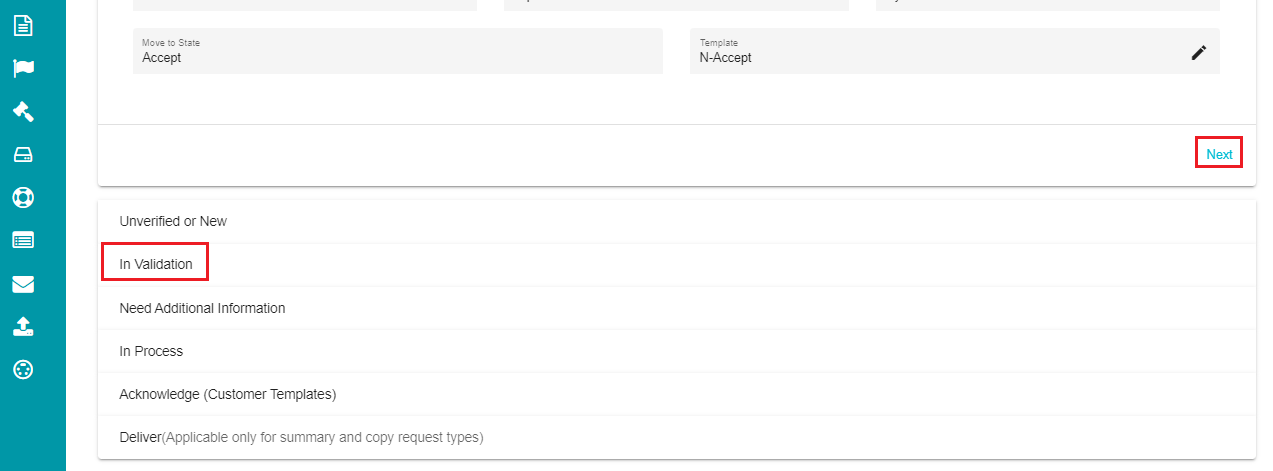The height and width of the screenshot is (471, 1273).
Task: Open the In Process section
Action: pos(677,351)
